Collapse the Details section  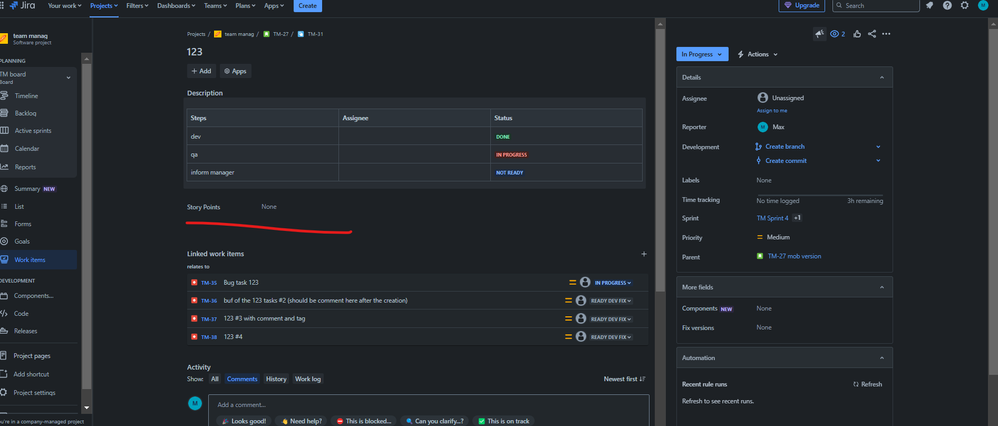(x=882, y=78)
